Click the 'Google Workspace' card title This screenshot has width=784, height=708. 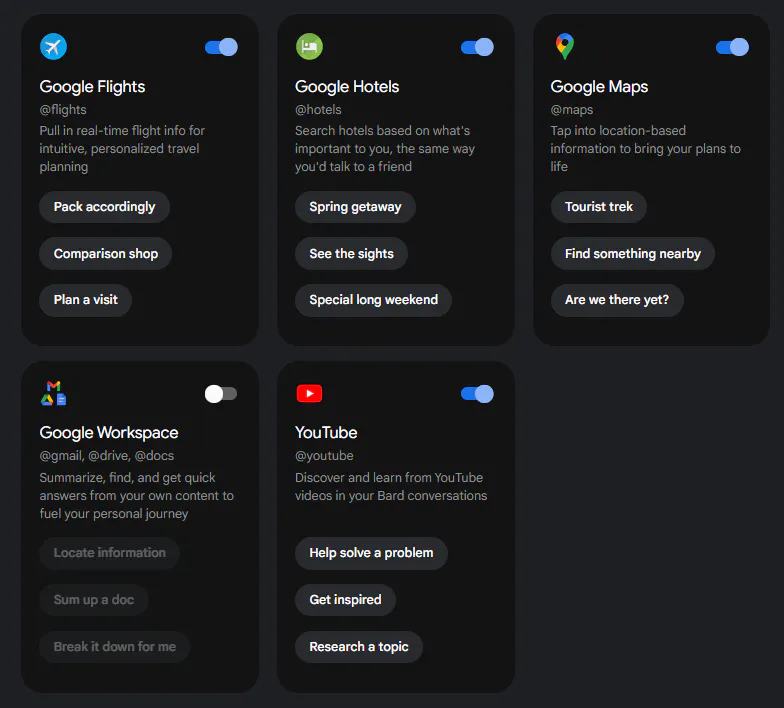(x=109, y=433)
